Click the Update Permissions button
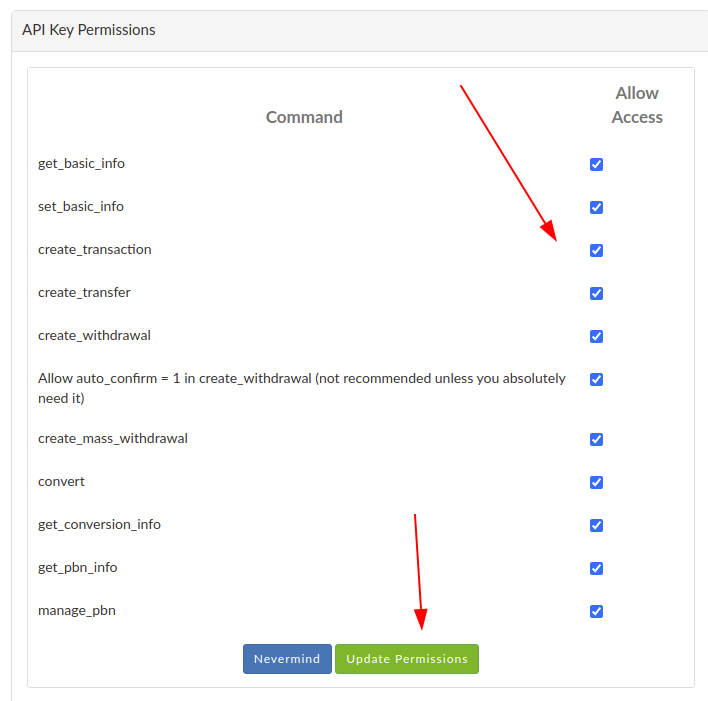This screenshot has height=701, width=708. click(x=407, y=659)
